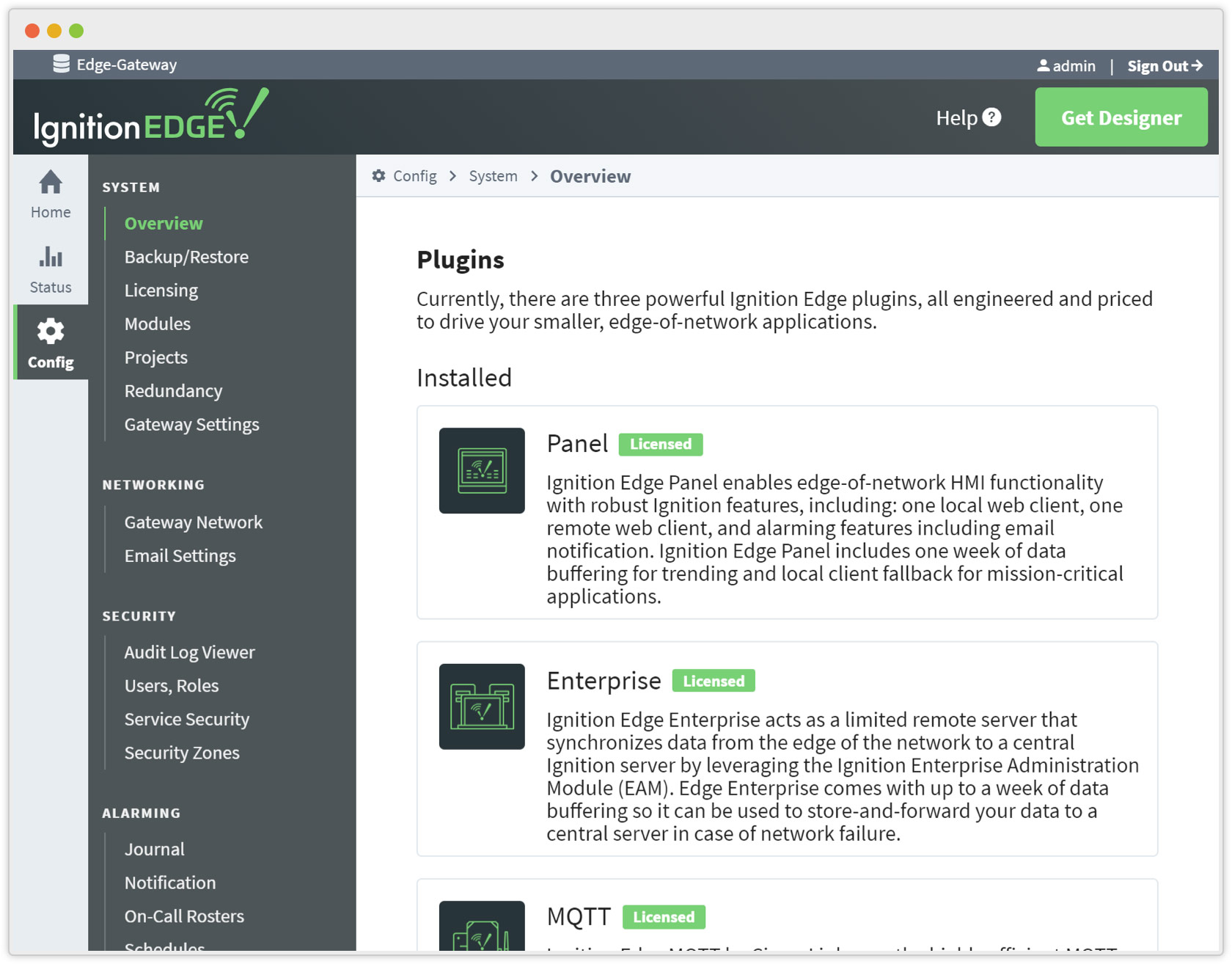Click the green zoom window button
1232x964 pixels.
(76, 30)
